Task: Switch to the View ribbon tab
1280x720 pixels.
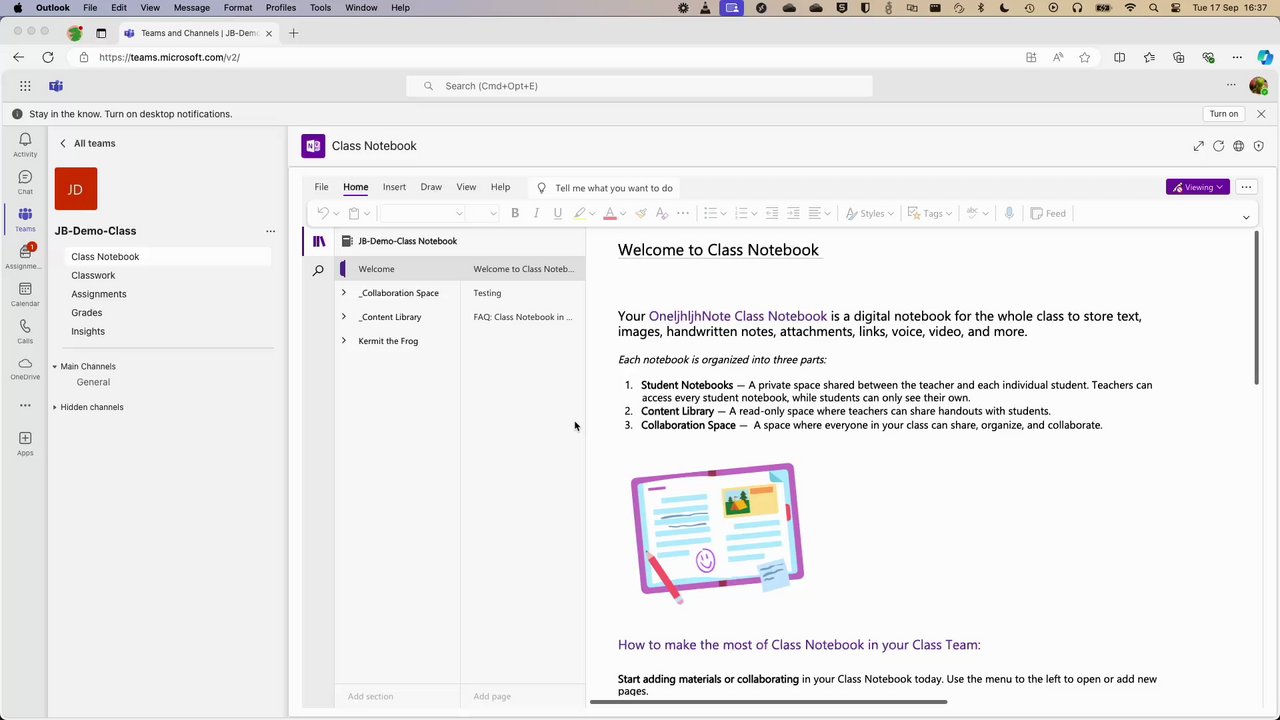Action: pos(466,187)
